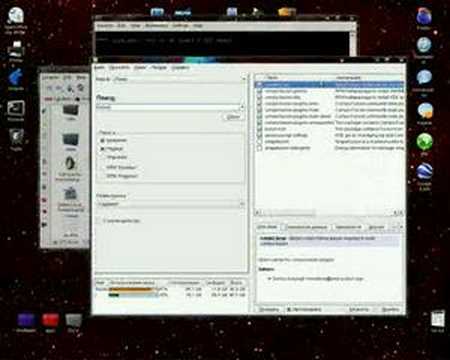Open the blue arrow desktop icon on left
450x360 pixels.
tap(16, 77)
